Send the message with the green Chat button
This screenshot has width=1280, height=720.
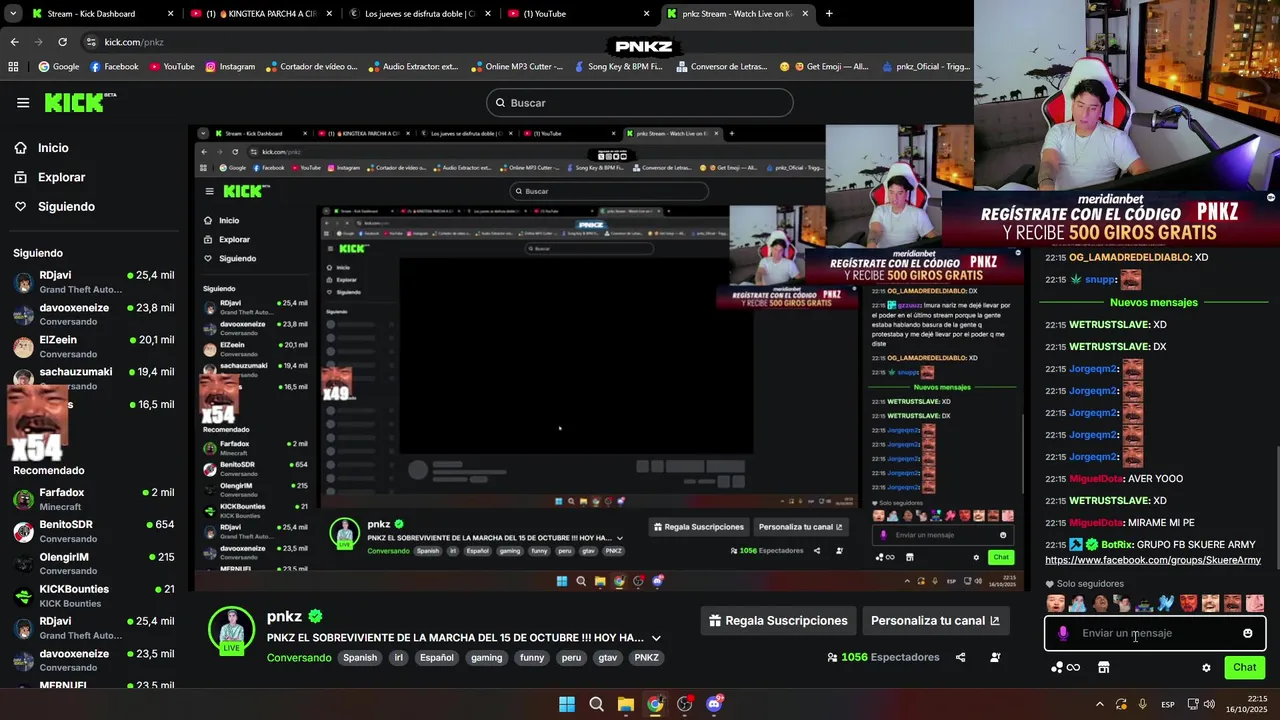(1244, 667)
